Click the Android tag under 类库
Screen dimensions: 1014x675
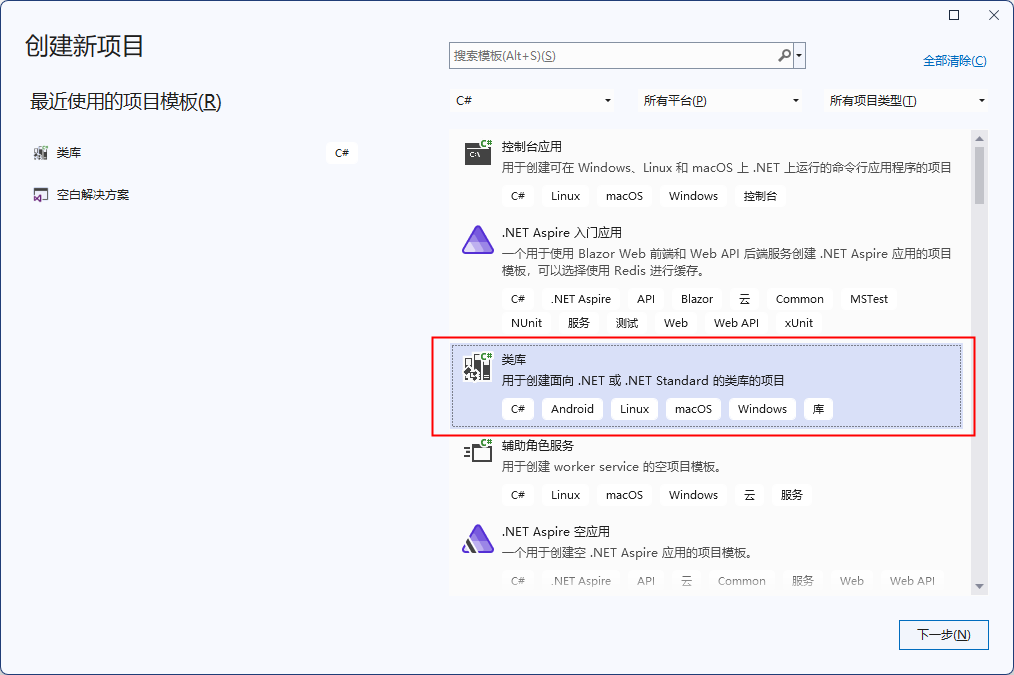pyautogui.click(x=572, y=408)
